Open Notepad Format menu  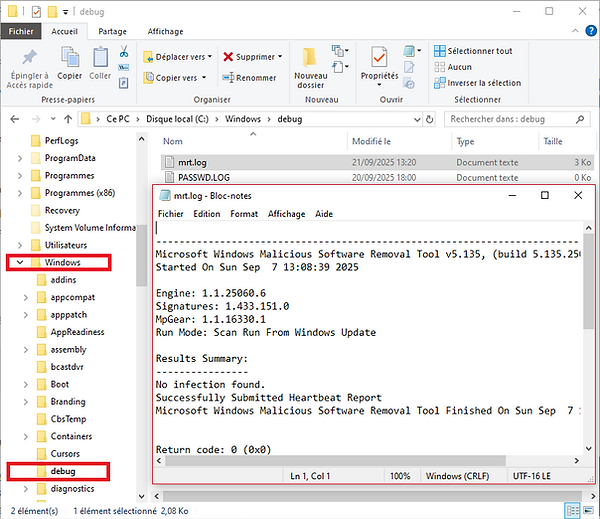tap(244, 214)
